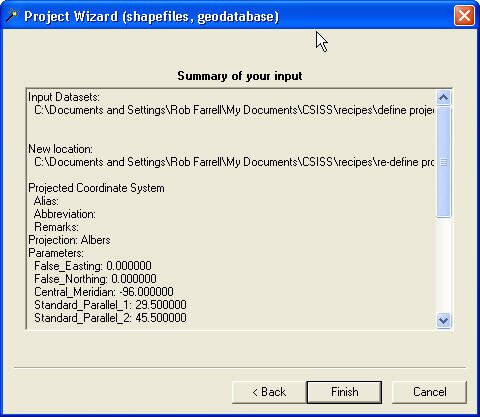Click the wizard wand title bar icon

(12, 16)
